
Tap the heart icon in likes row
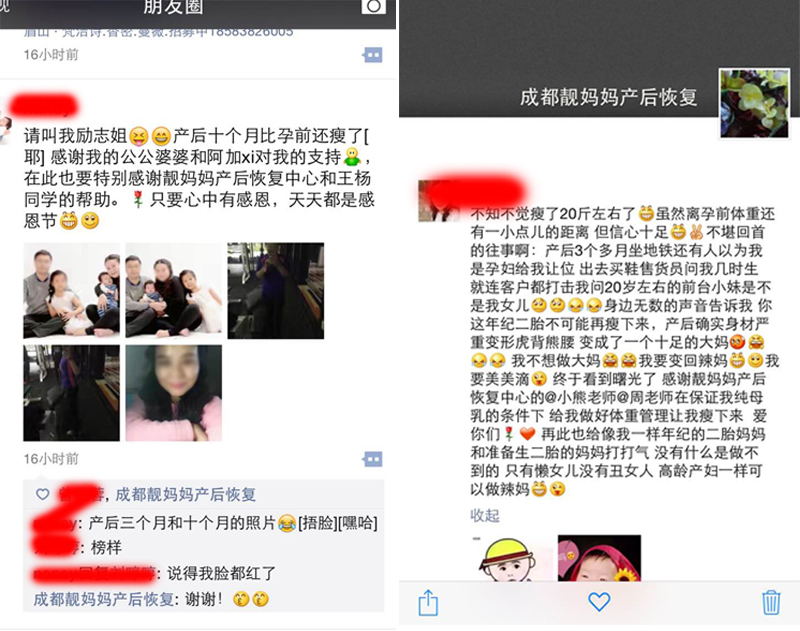tap(42, 494)
